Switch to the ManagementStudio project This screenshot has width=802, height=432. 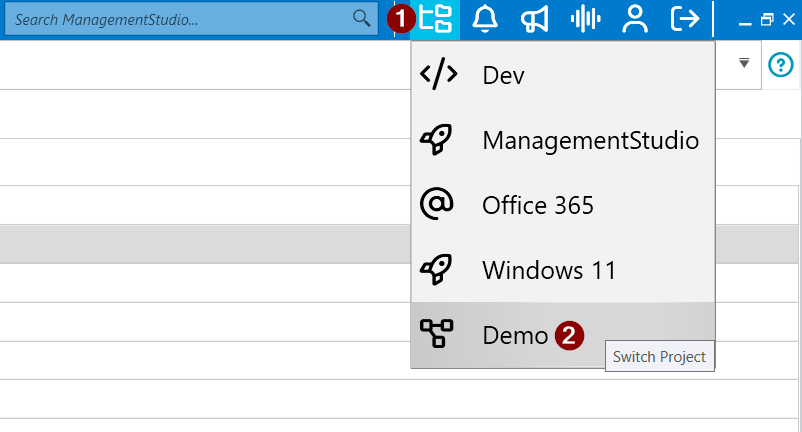563,140
